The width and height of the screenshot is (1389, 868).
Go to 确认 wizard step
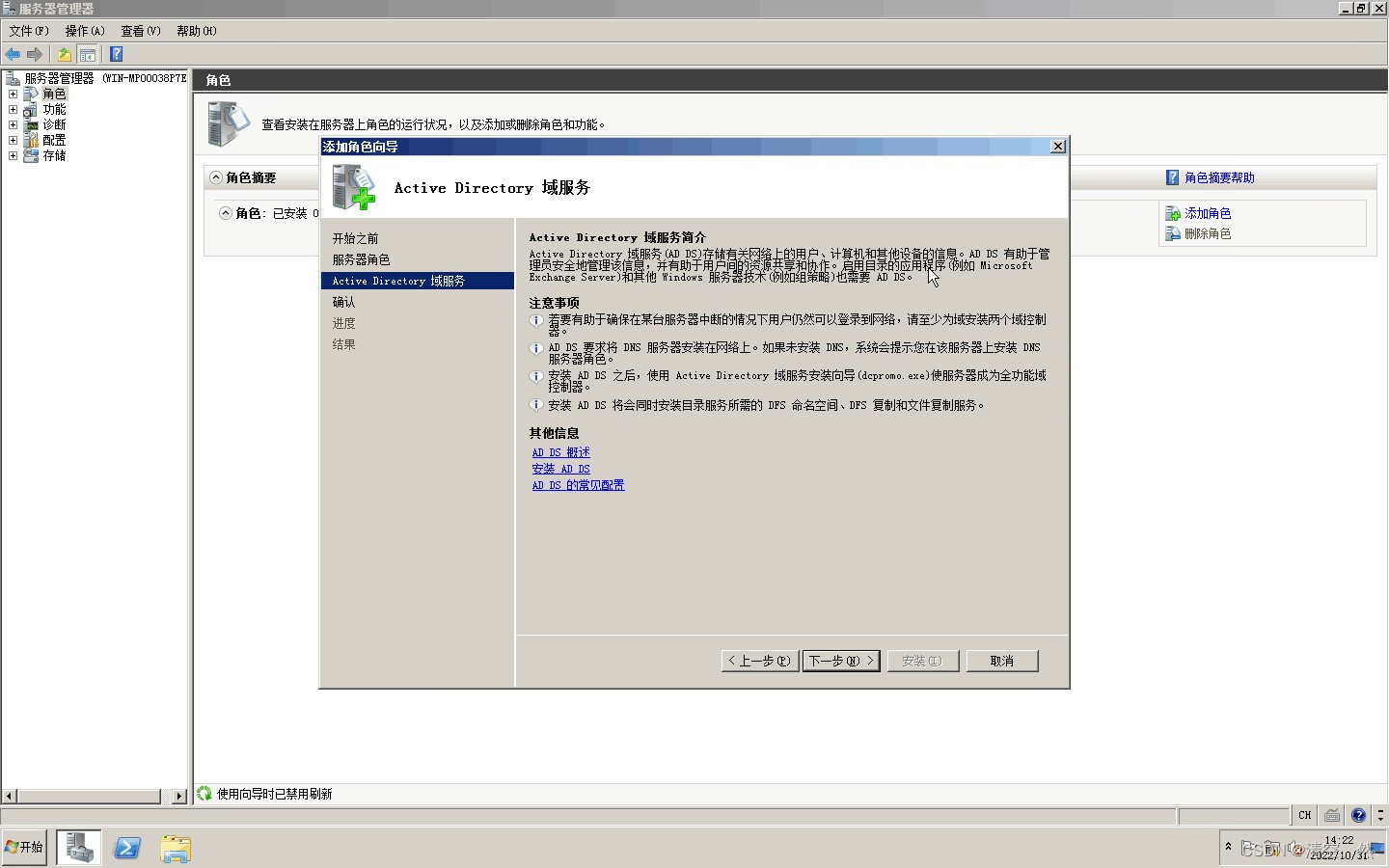click(344, 302)
